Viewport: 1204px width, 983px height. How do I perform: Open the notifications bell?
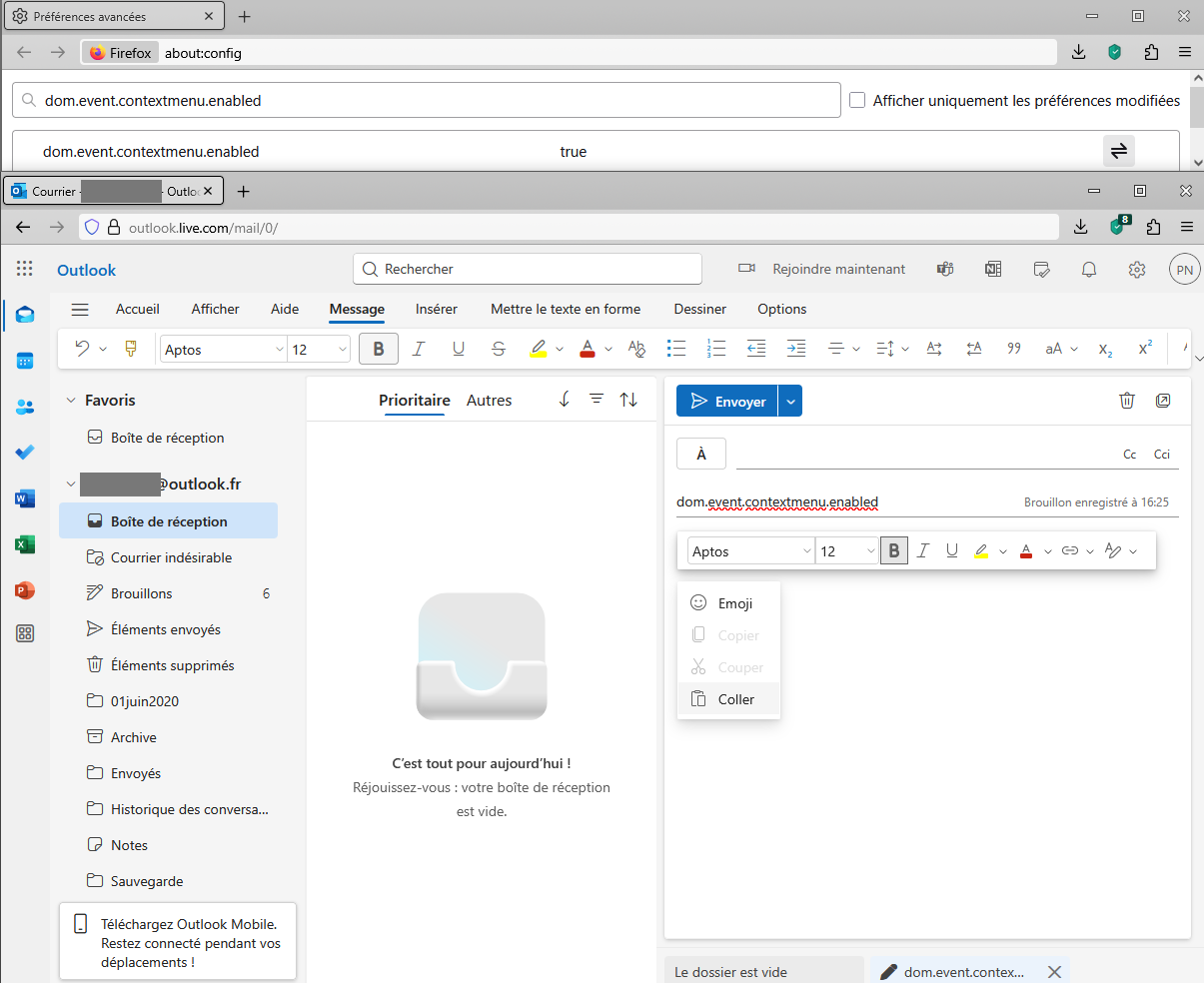tap(1089, 270)
